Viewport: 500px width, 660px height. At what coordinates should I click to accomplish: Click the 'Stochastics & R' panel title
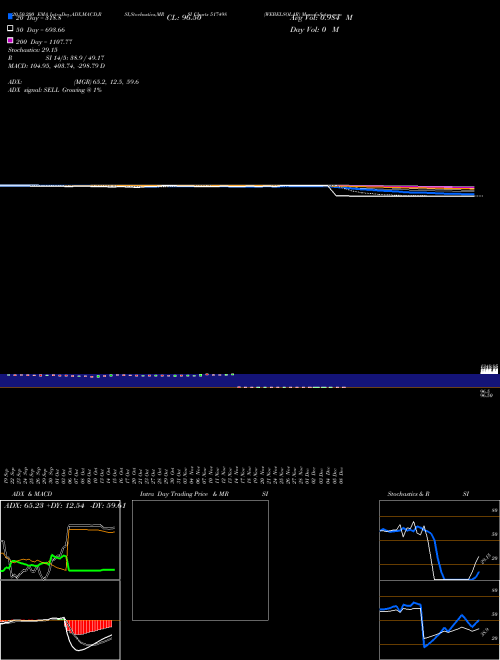tap(409, 494)
